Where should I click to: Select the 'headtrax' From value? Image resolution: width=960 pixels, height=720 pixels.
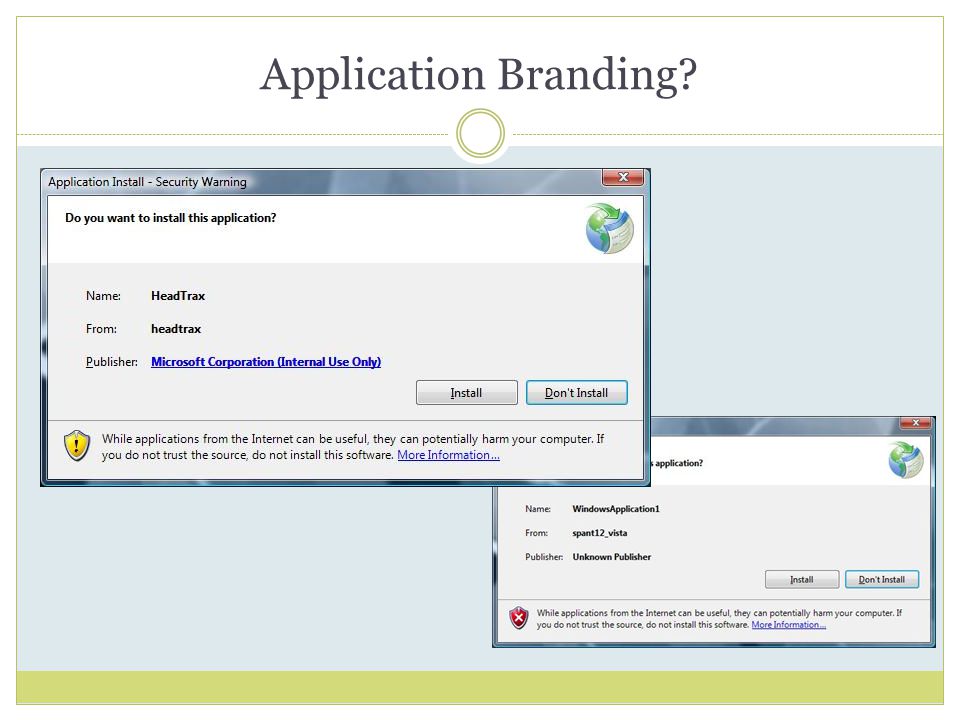[x=176, y=329]
